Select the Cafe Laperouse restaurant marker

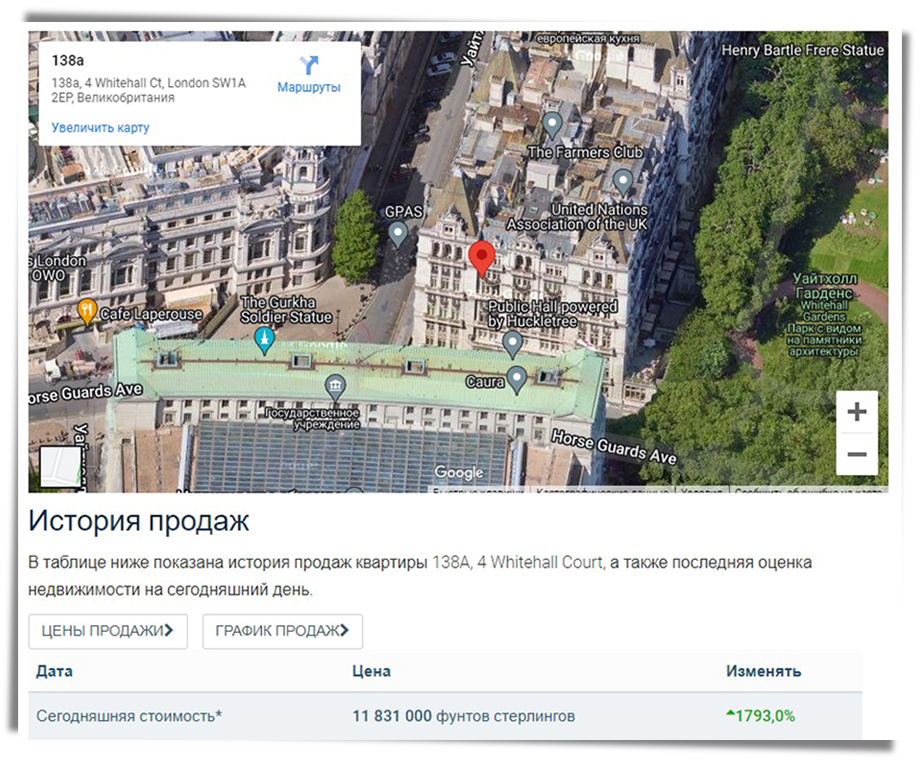coord(88,312)
